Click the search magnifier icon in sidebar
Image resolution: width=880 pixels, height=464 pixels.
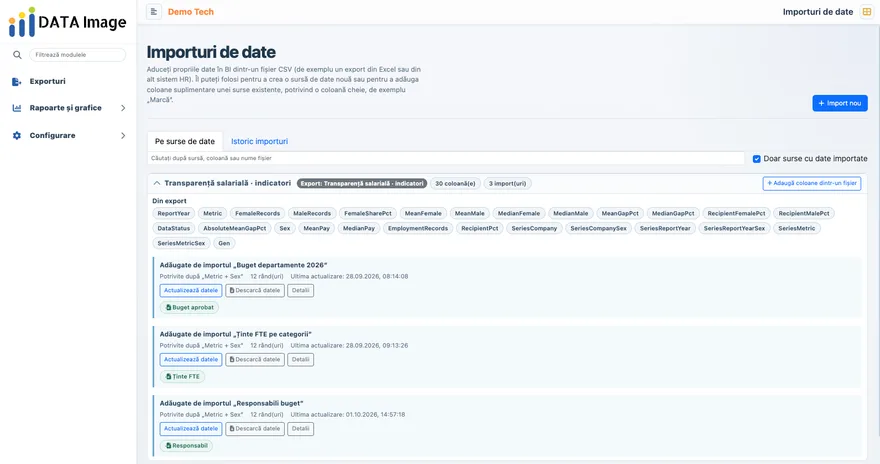(17, 55)
